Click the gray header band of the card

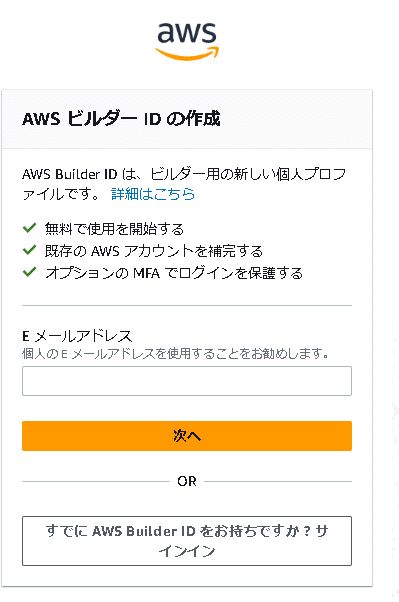187,119
